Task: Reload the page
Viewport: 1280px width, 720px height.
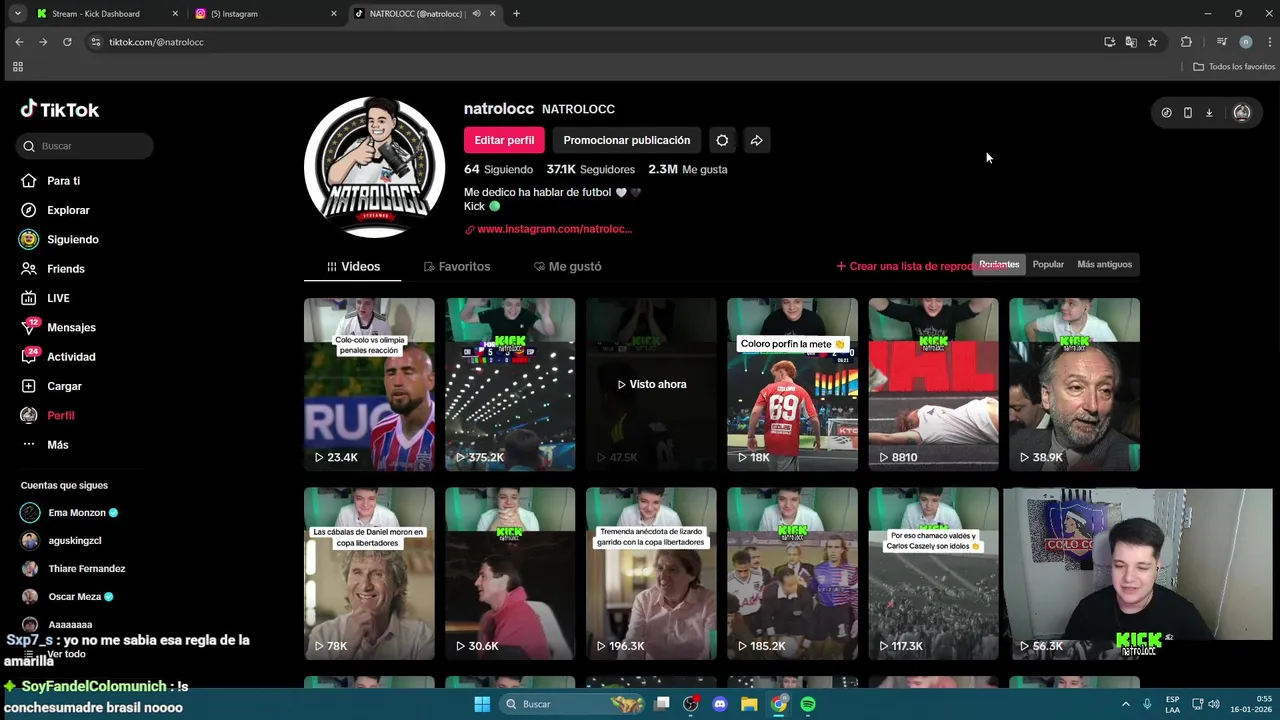Action: click(x=67, y=42)
